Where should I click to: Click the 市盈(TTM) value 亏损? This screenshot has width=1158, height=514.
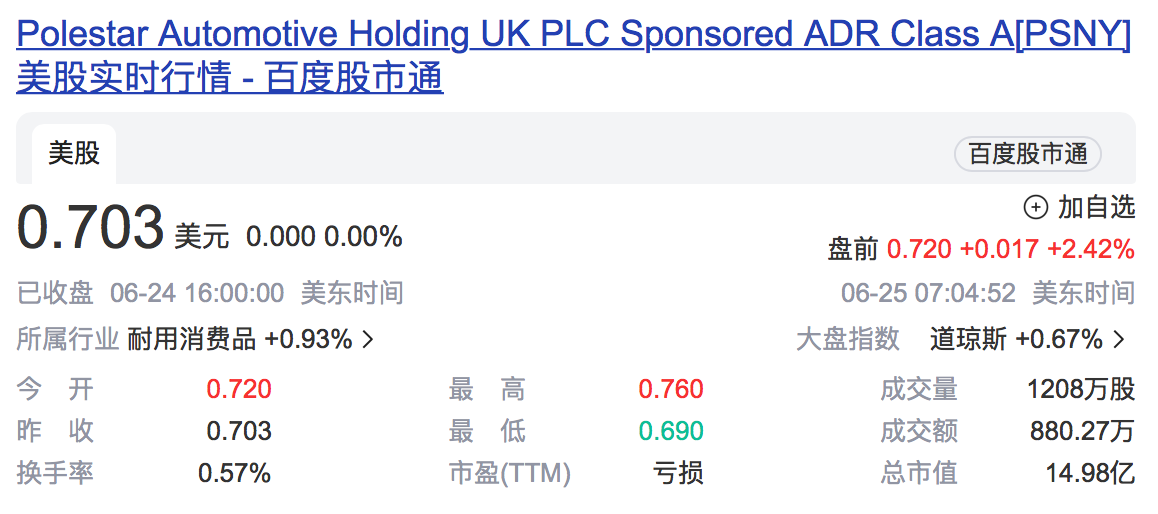click(678, 473)
